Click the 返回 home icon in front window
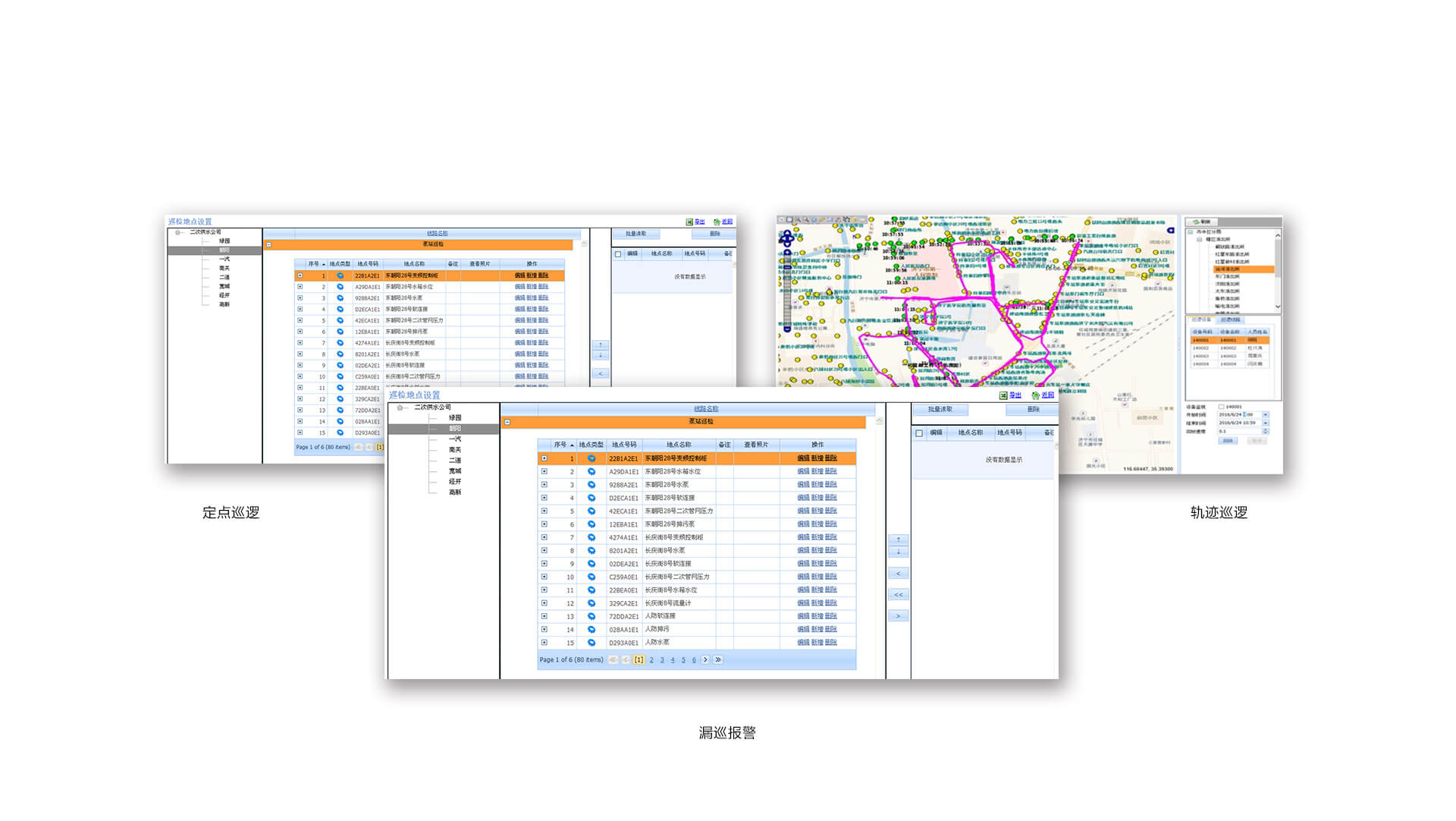 point(1036,395)
